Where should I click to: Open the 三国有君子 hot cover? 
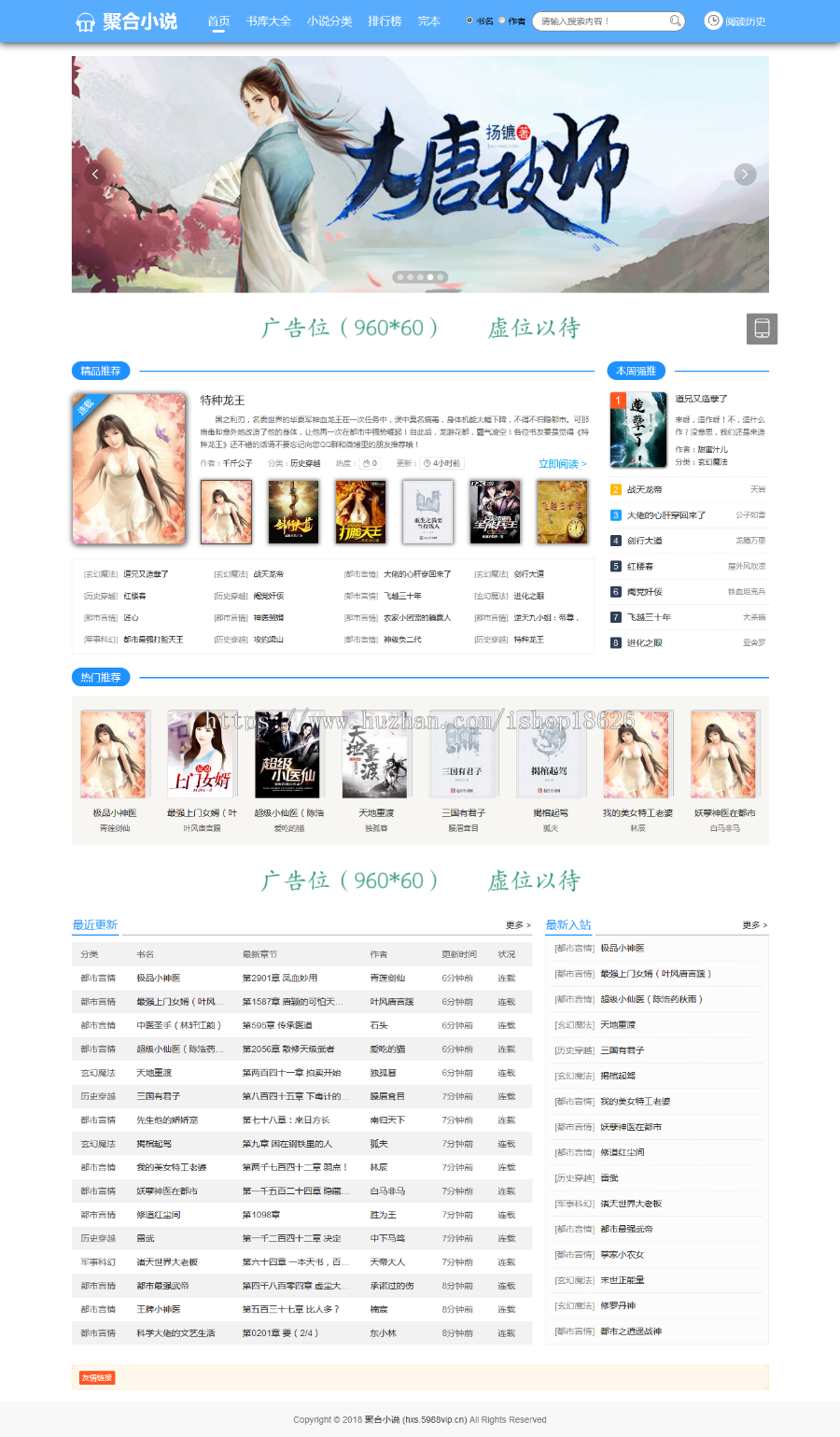coord(463,754)
